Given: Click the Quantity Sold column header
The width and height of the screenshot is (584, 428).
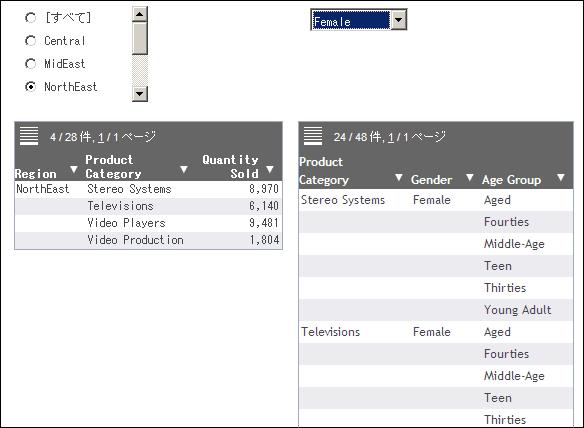Looking at the screenshot, I should 230,167.
